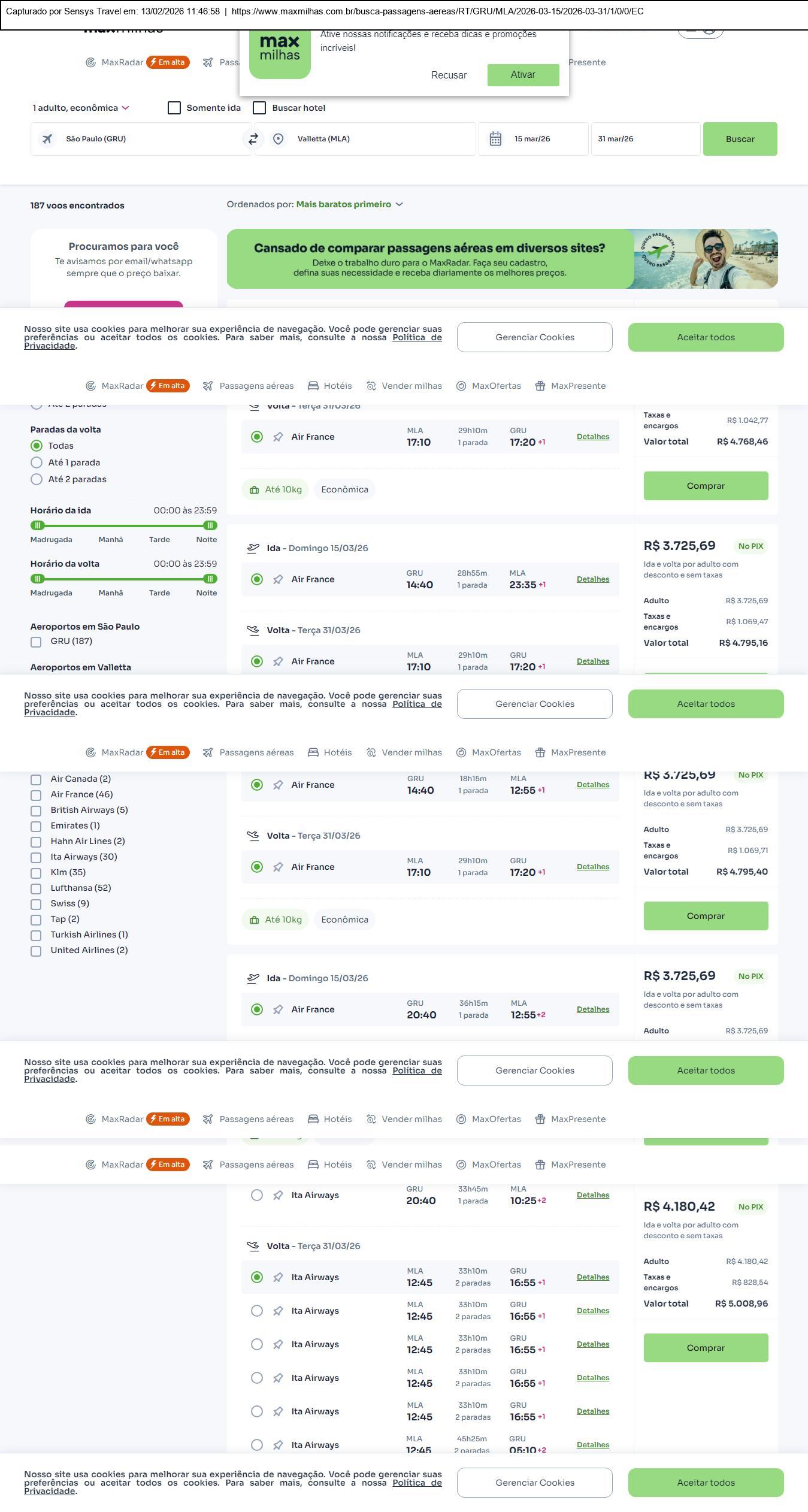Check the Buscar hotel checkbox
Image resolution: width=808 pixels, height=1512 pixels.
pyautogui.click(x=259, y=108)
